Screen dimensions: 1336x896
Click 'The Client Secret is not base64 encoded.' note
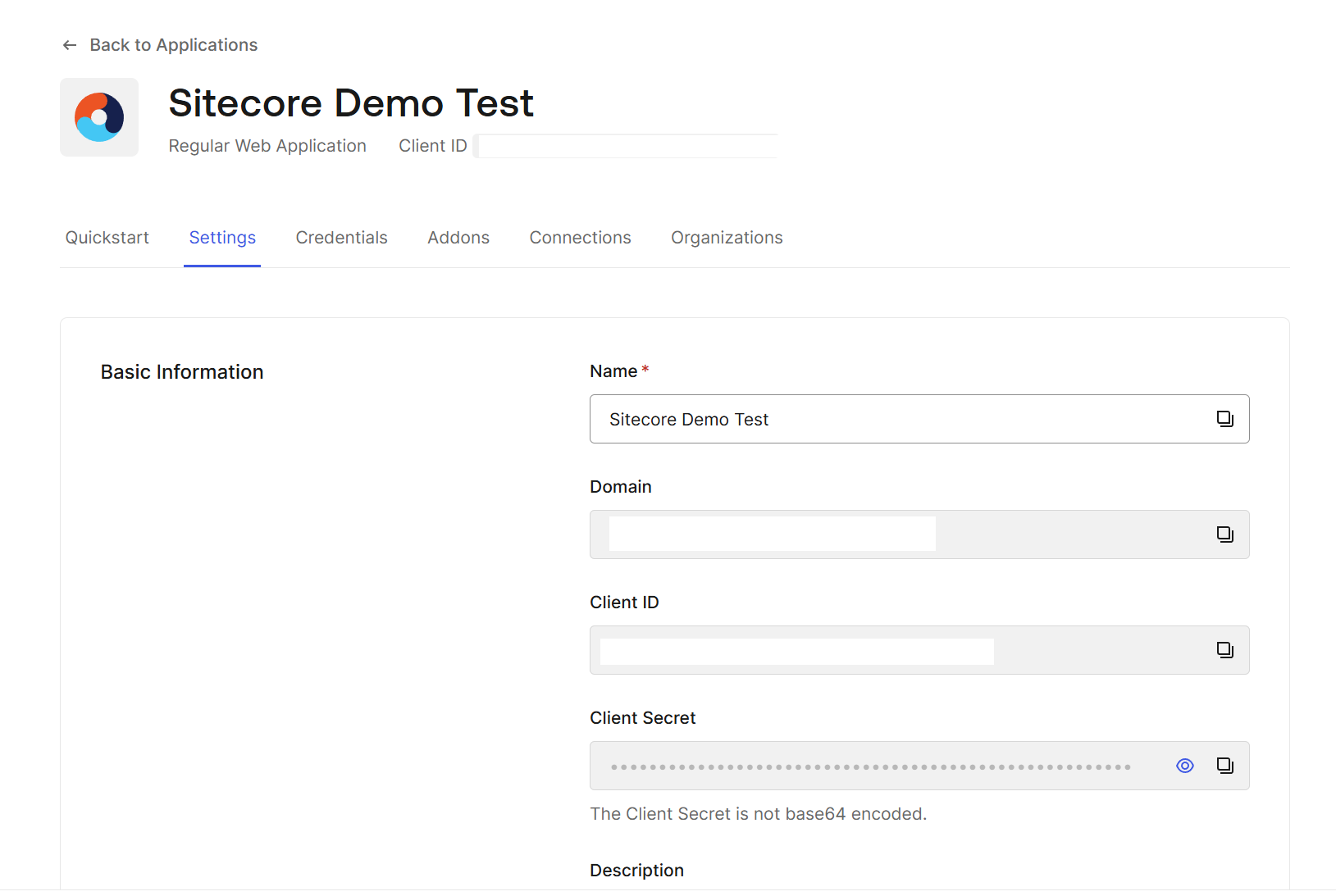pyautogui.click(x=759, y=814)
